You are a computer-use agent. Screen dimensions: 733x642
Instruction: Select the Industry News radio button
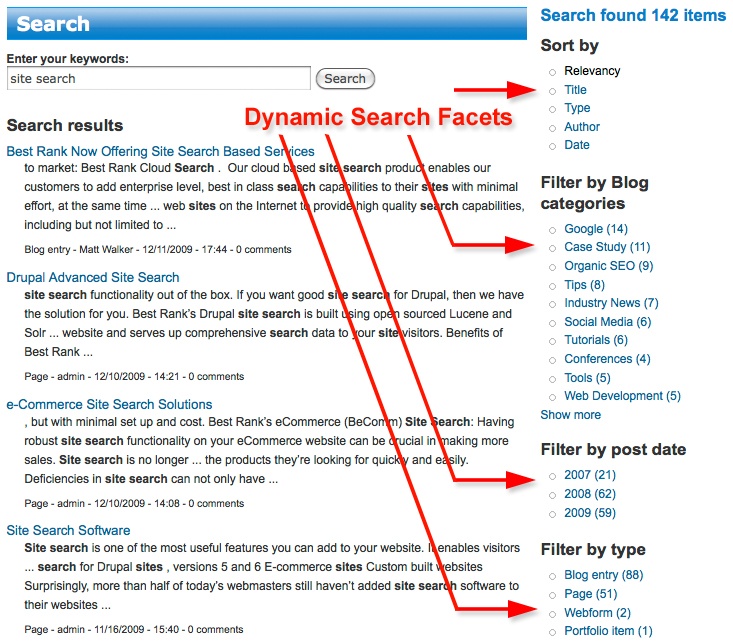pos(553,304)
